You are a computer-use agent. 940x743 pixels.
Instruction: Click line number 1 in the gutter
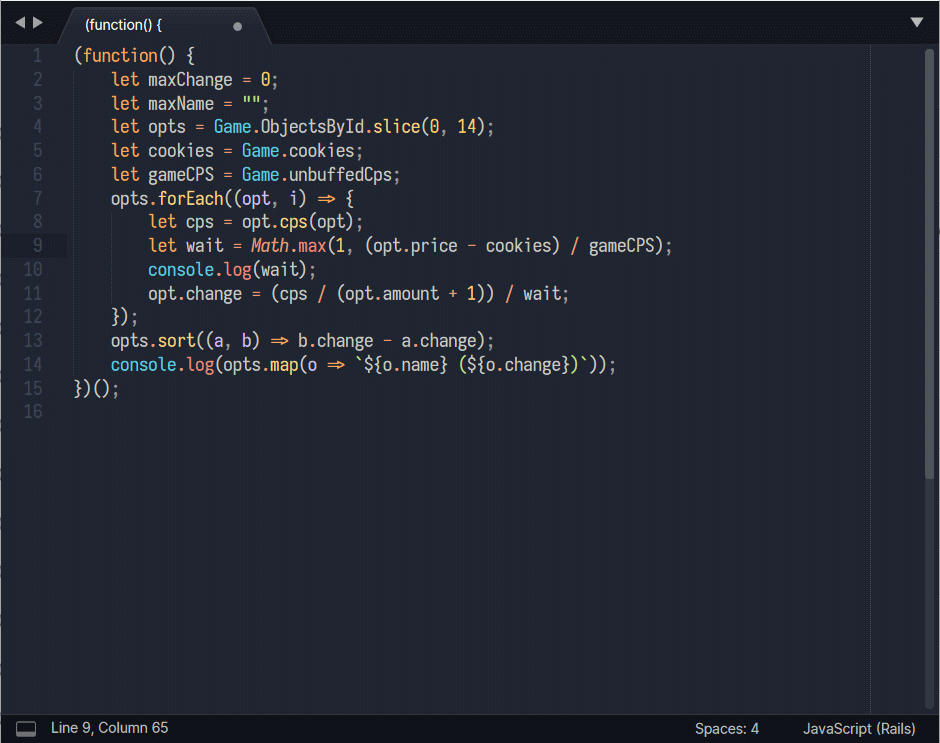click(37, 56)
